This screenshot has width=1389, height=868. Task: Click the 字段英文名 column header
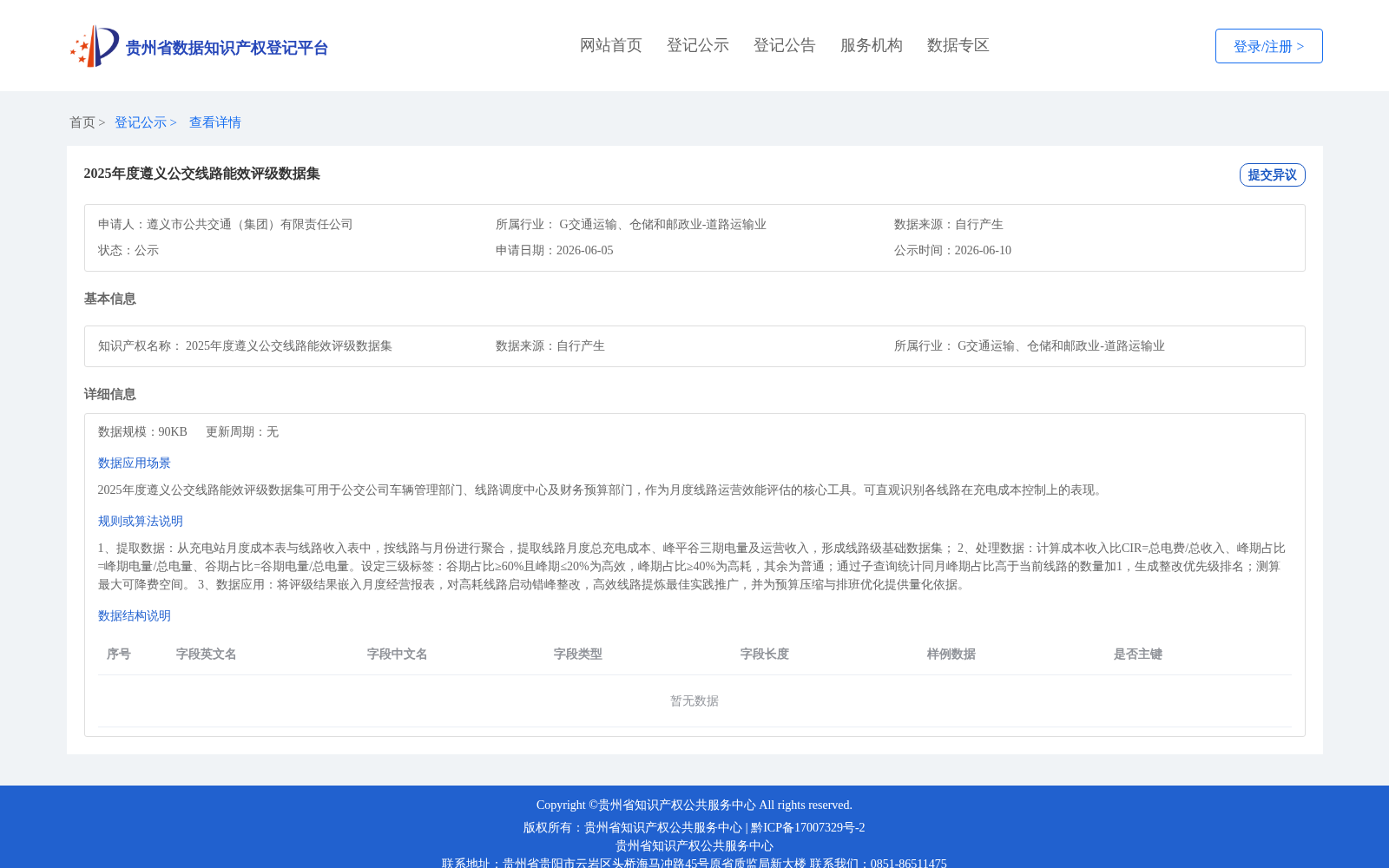[x=207, y=654]
